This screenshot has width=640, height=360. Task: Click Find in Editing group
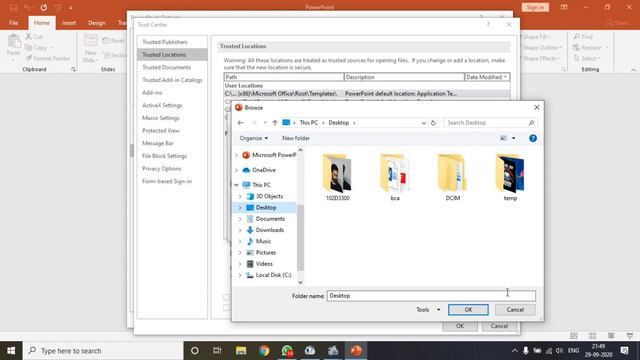point(583,37)
